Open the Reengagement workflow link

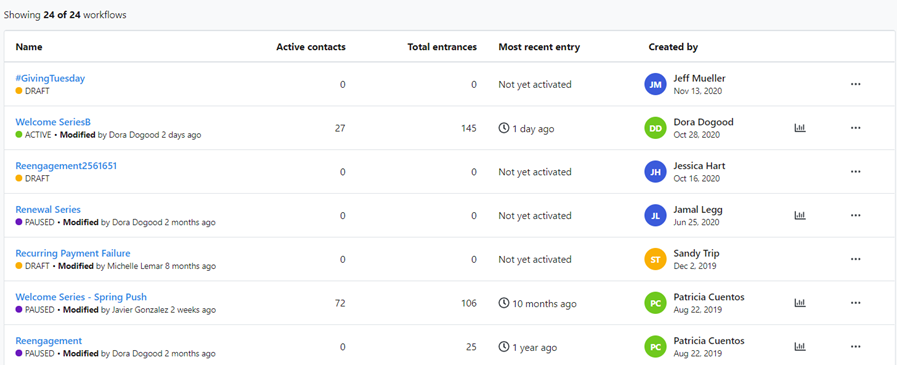point(49,341)
